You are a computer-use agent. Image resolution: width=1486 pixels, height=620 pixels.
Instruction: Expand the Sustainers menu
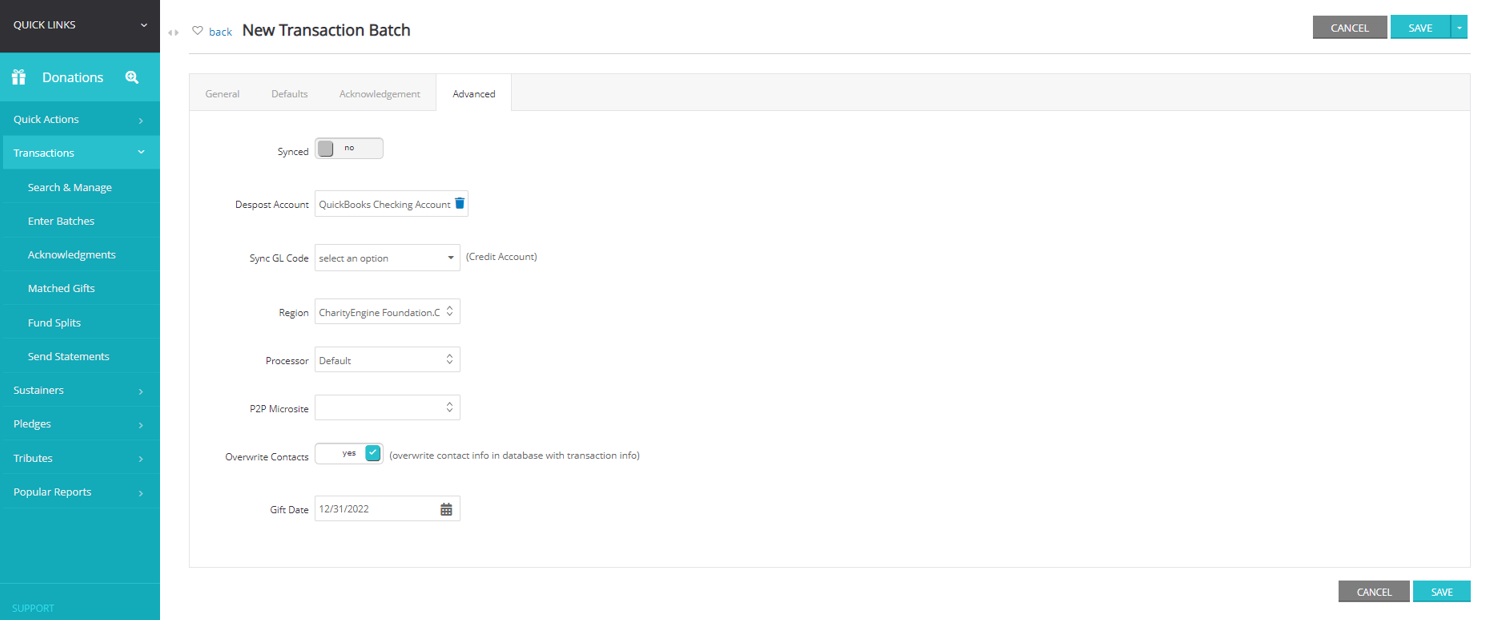[x=80, y=390]
